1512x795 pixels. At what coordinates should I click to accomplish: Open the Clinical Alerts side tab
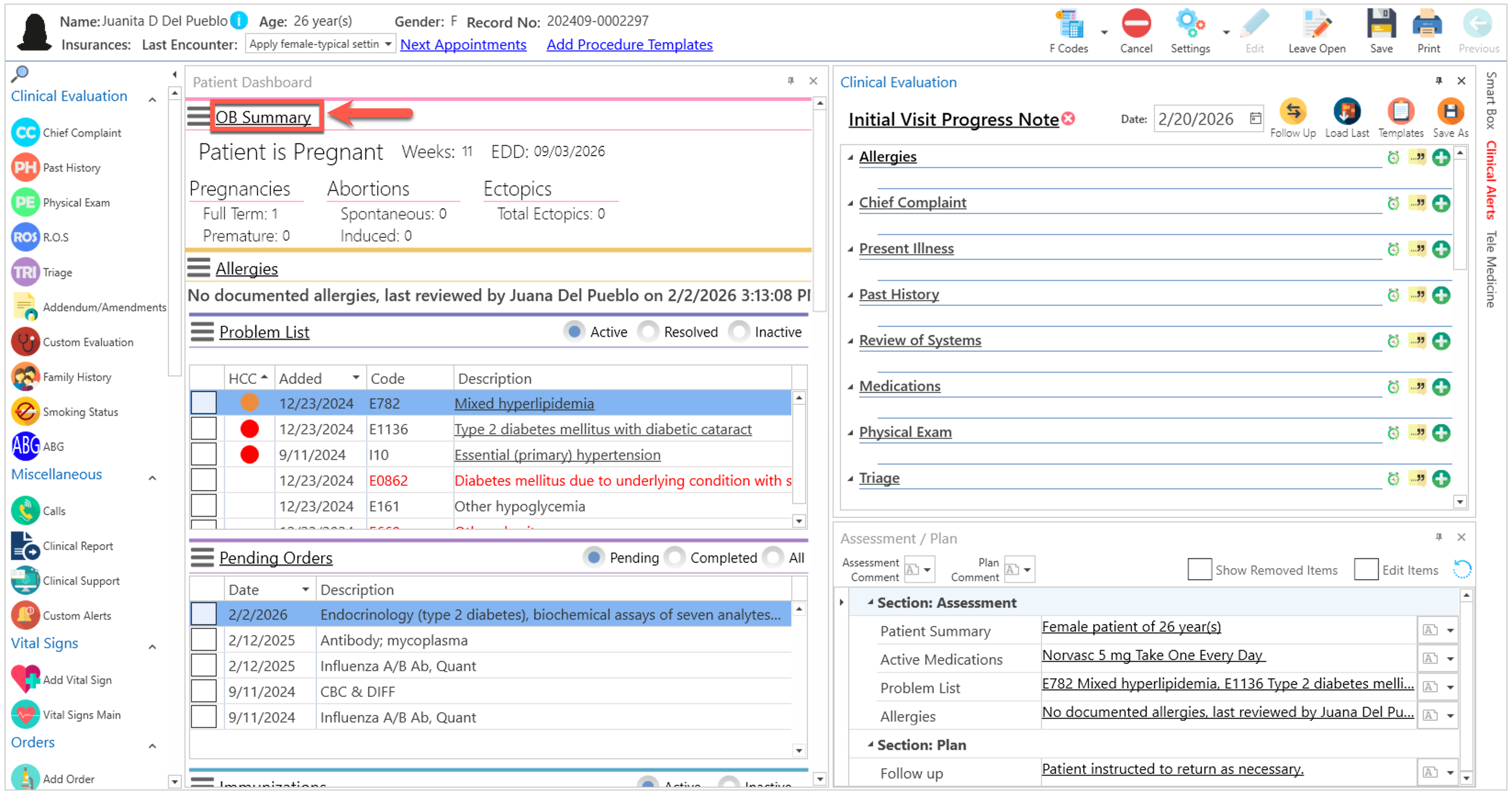1490,179
